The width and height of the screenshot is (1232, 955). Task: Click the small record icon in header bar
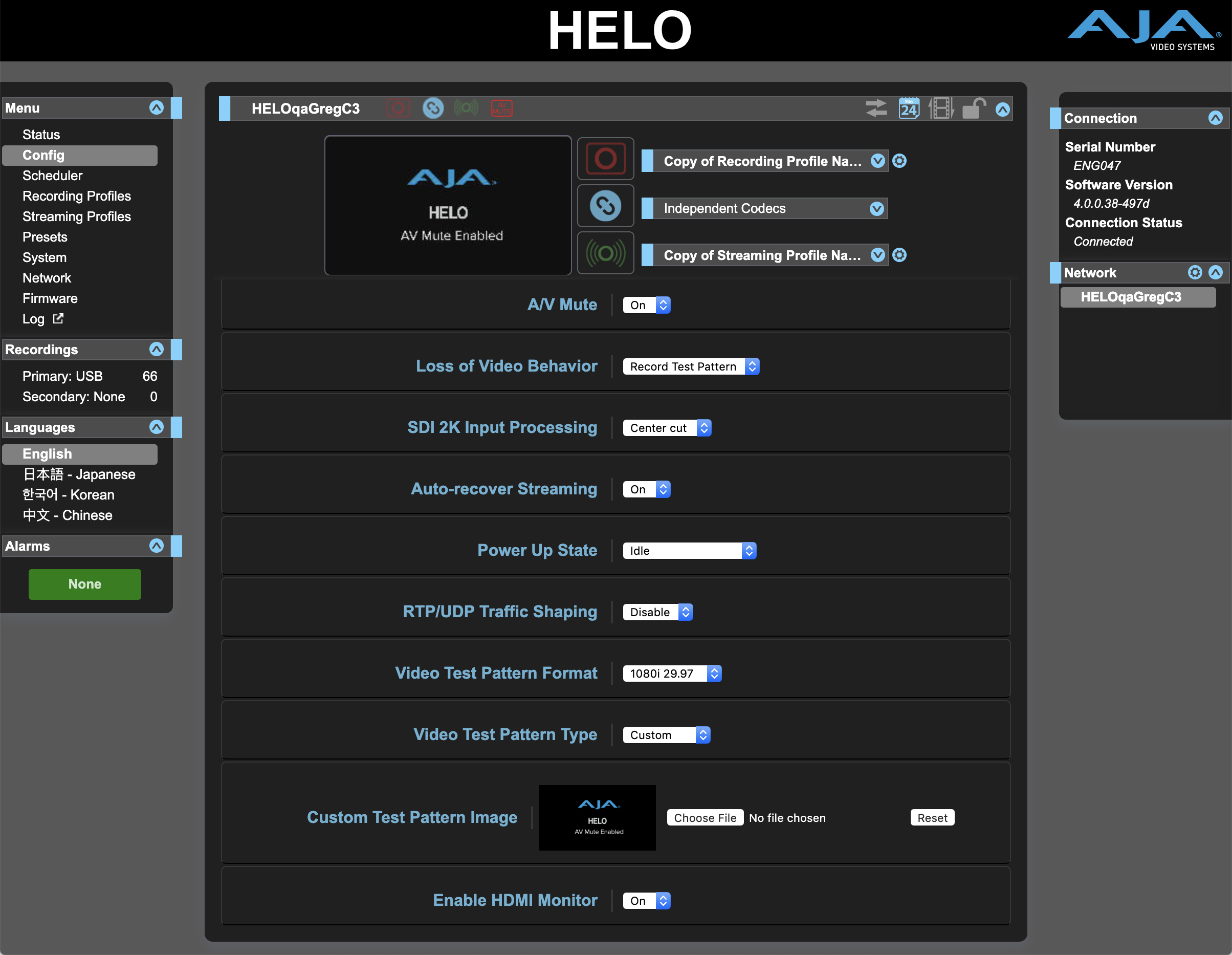coord(398,108)
